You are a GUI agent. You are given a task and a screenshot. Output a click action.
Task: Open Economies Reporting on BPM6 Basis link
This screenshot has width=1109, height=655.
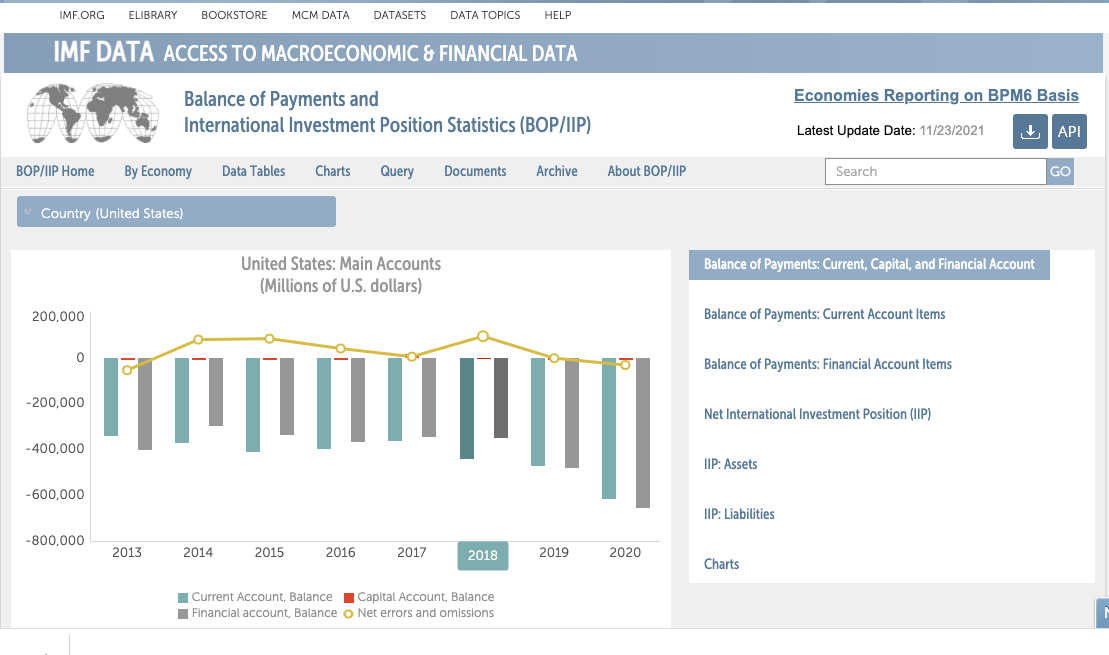936,95
